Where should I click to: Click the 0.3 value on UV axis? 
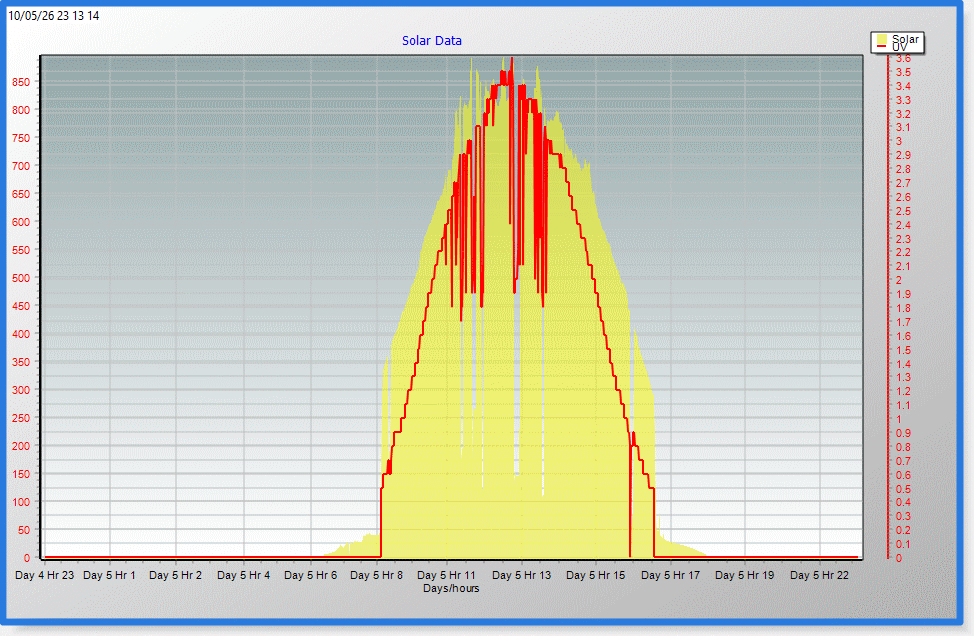point(903,516)
